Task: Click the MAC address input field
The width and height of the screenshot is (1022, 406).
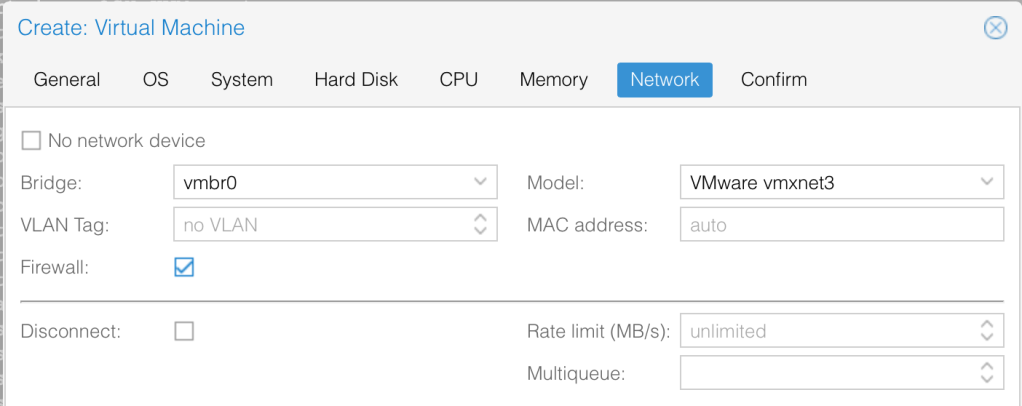Action: [x=841, y=225]
